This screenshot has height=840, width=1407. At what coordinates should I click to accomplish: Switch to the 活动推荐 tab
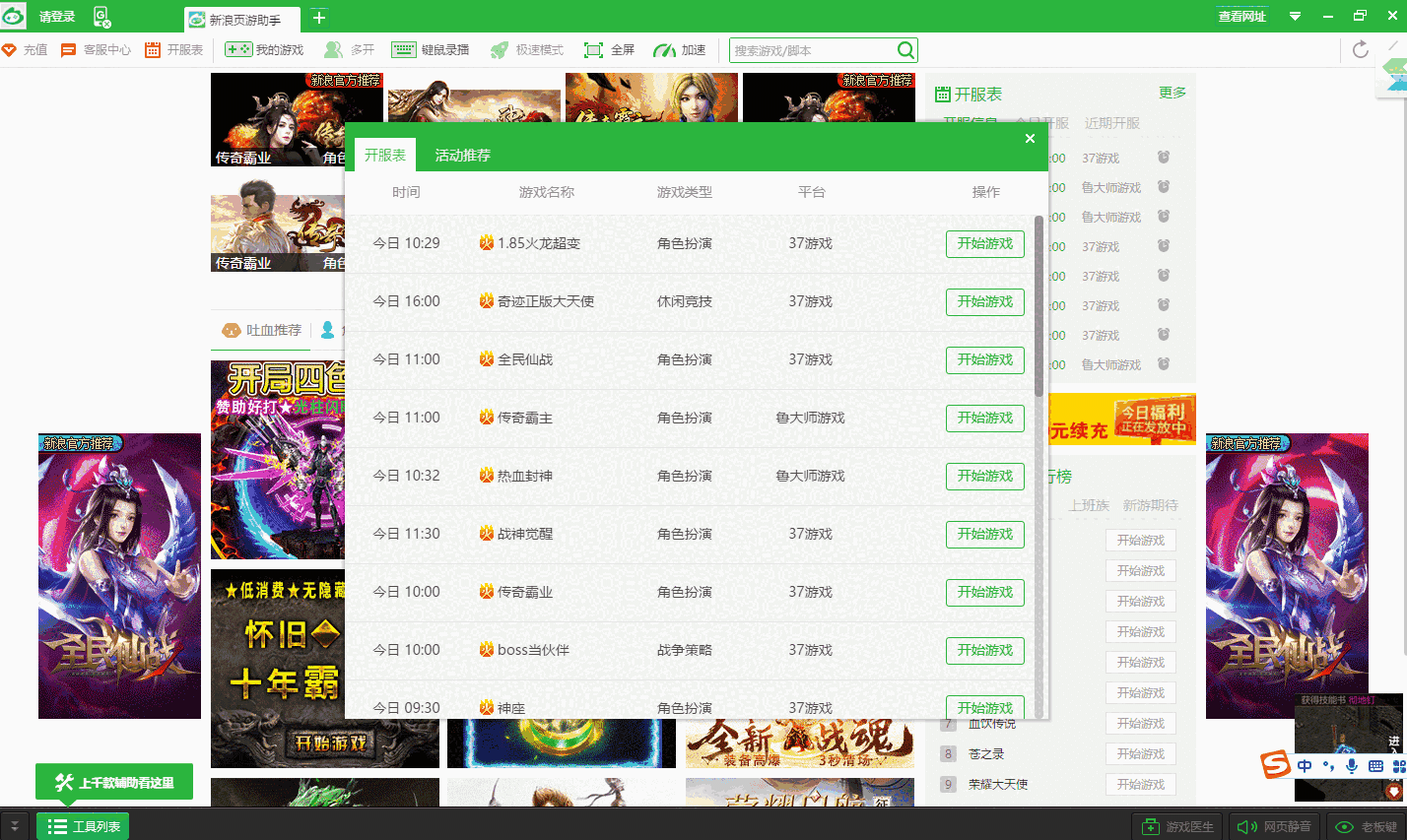click(x=464, y=155)
